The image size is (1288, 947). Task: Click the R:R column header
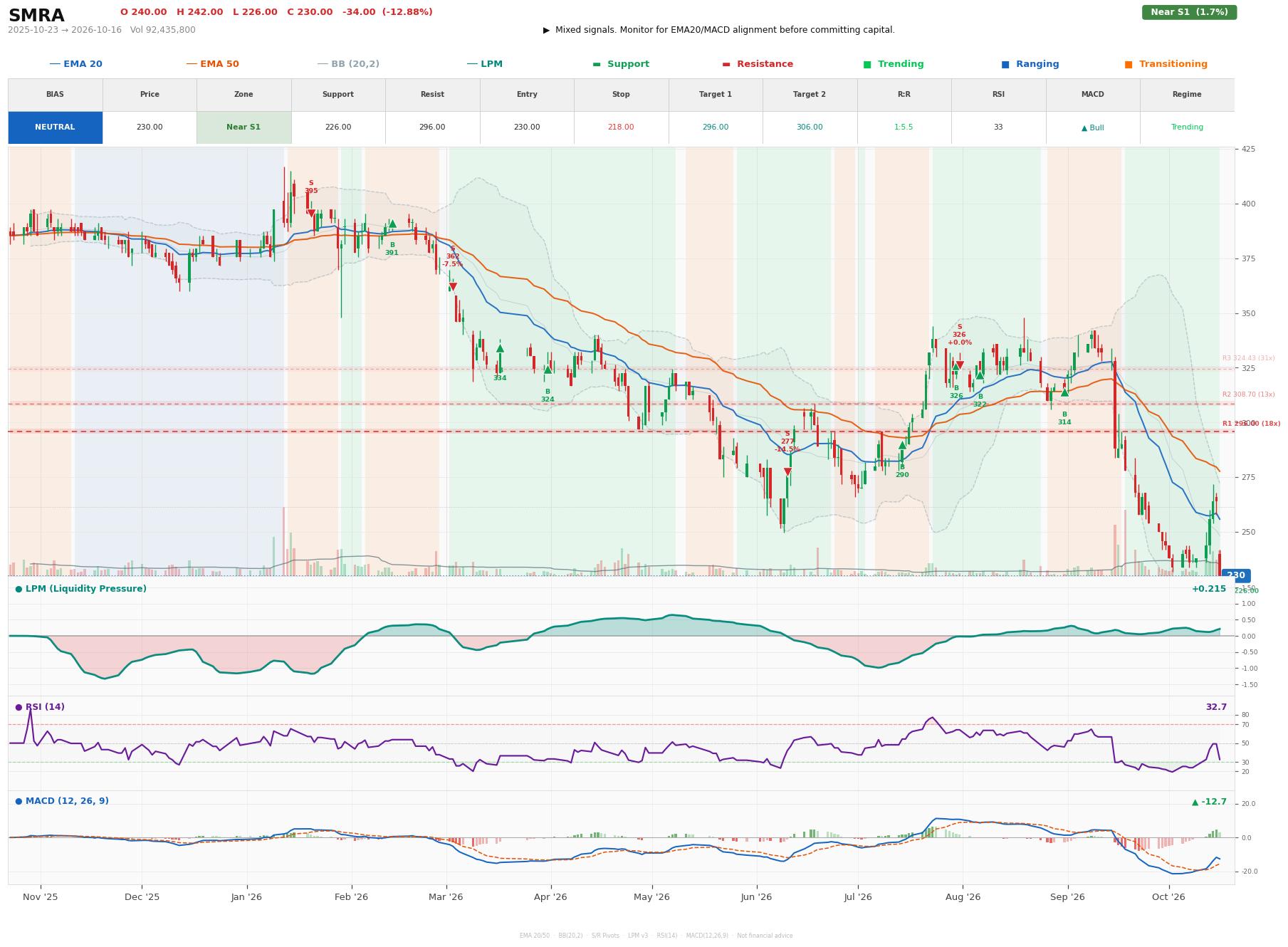(904, 95)
